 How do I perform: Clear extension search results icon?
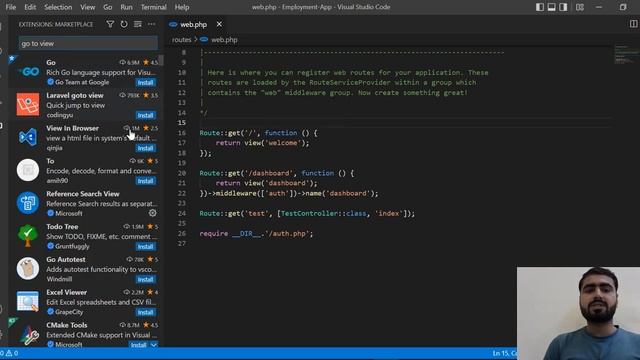138,24
